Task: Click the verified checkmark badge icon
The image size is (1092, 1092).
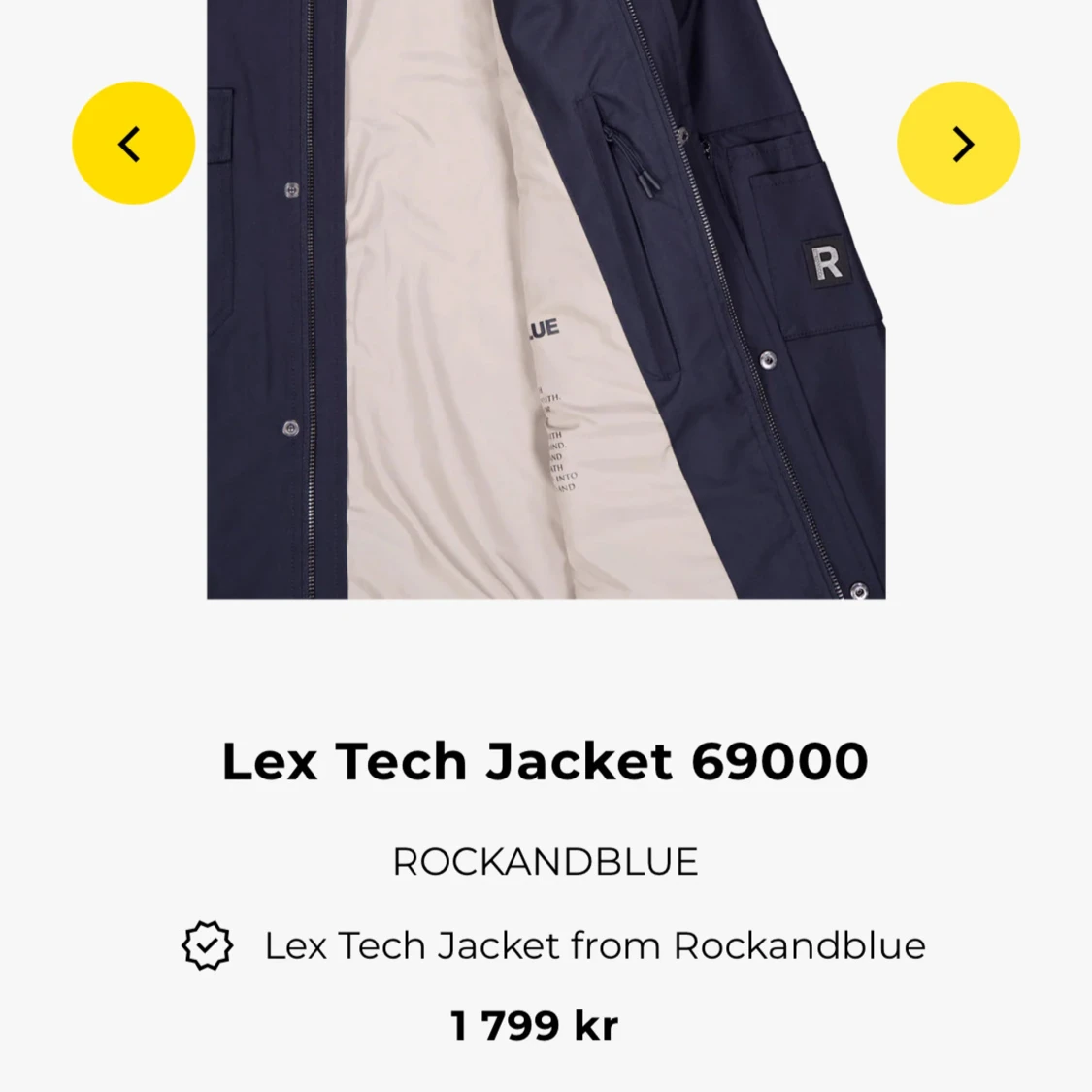Action: coord(207,945)
